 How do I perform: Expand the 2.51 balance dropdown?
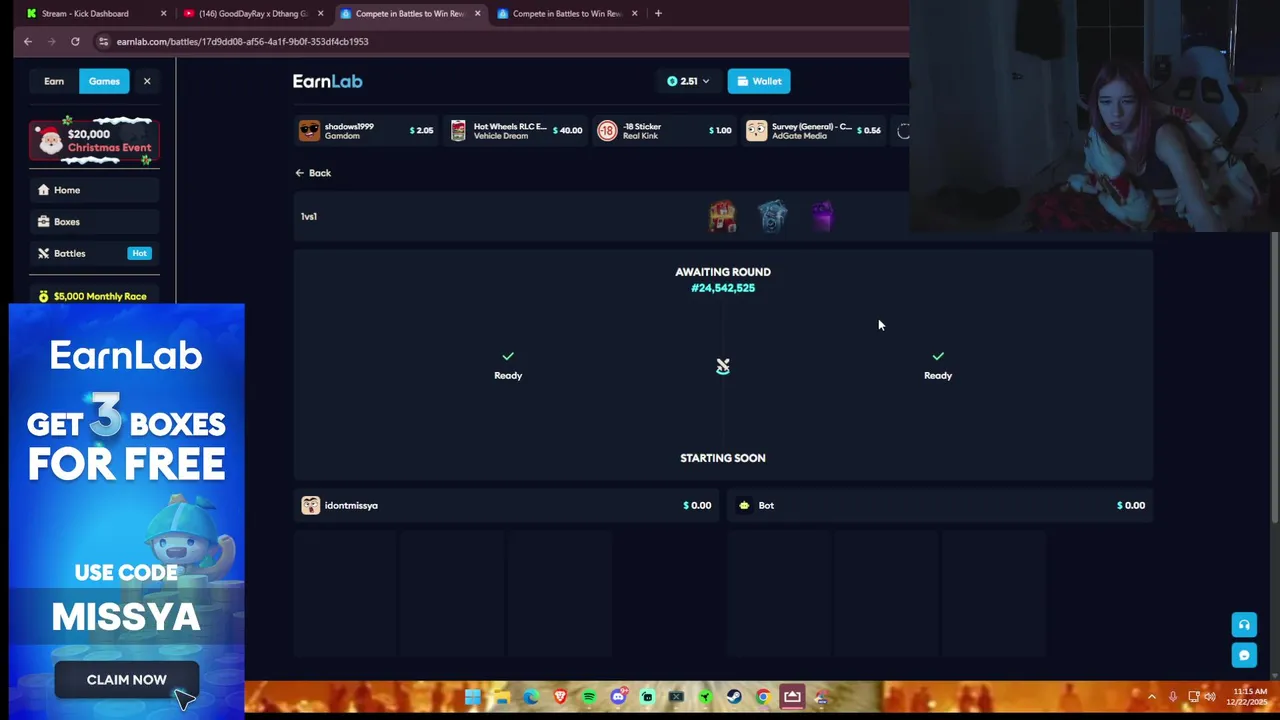[688, 81]
